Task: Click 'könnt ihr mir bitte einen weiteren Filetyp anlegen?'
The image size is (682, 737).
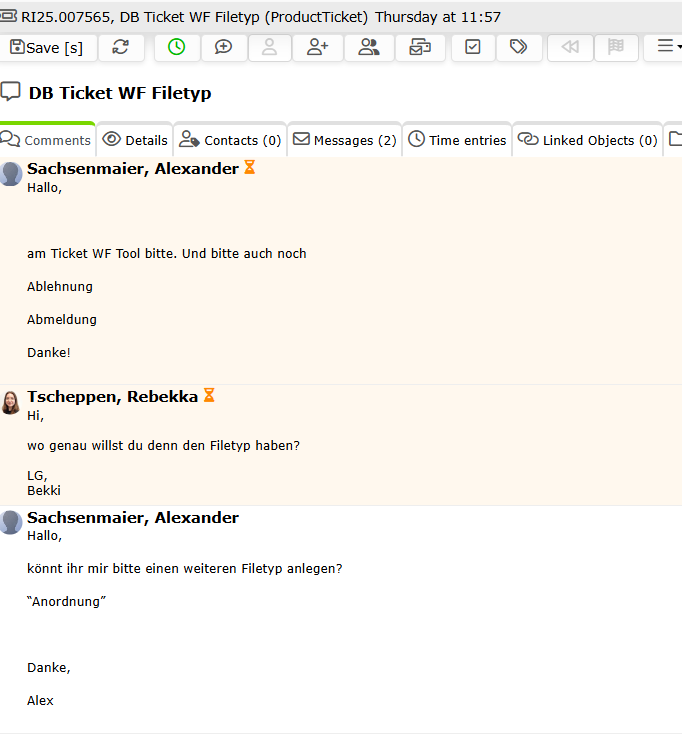Action: click(185, 569)
